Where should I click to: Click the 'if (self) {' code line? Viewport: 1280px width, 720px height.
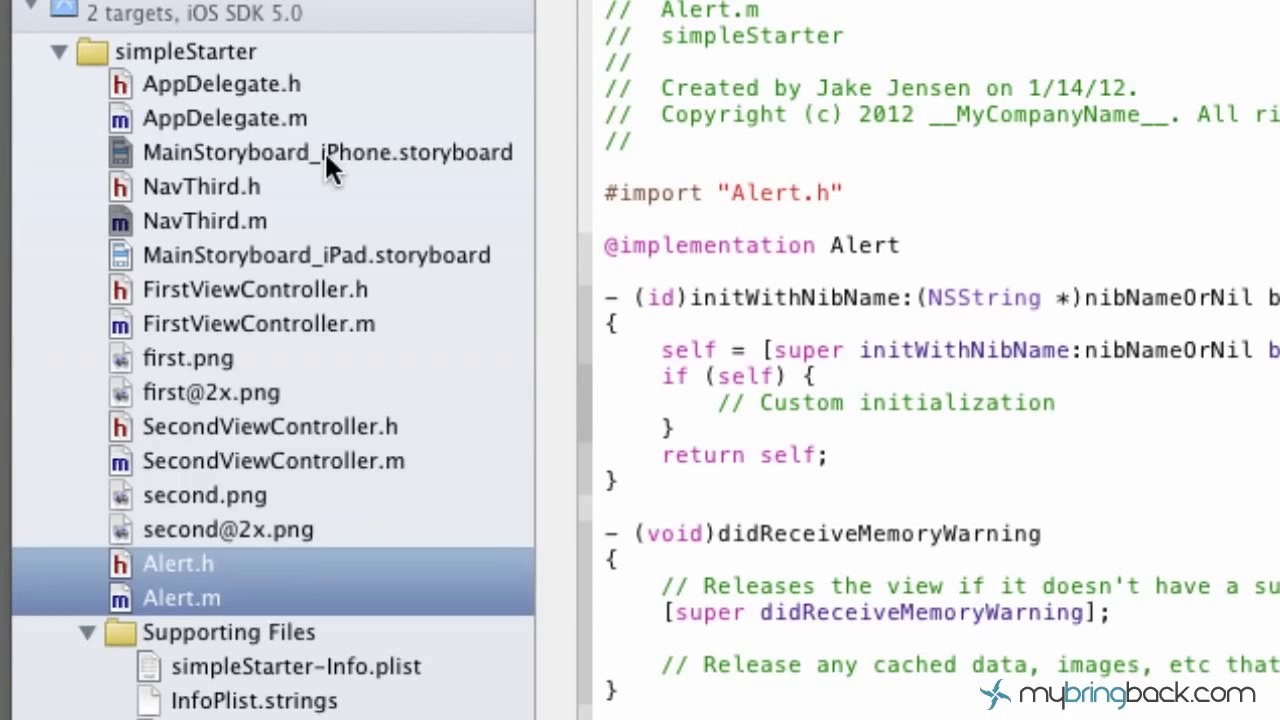tap(738, 377)
